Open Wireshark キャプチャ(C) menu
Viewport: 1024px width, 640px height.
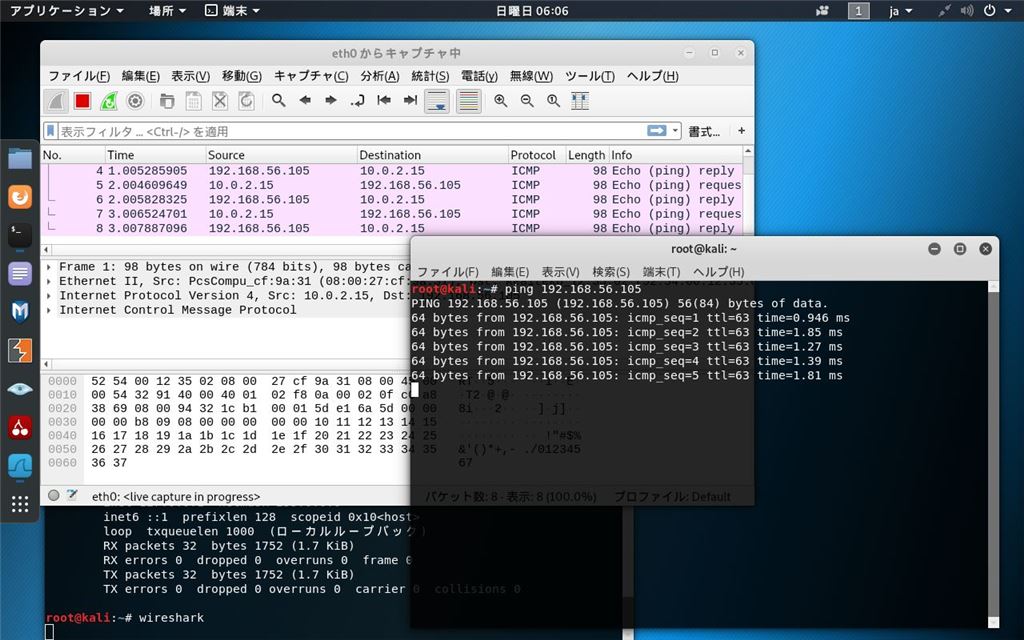(311, 76)
